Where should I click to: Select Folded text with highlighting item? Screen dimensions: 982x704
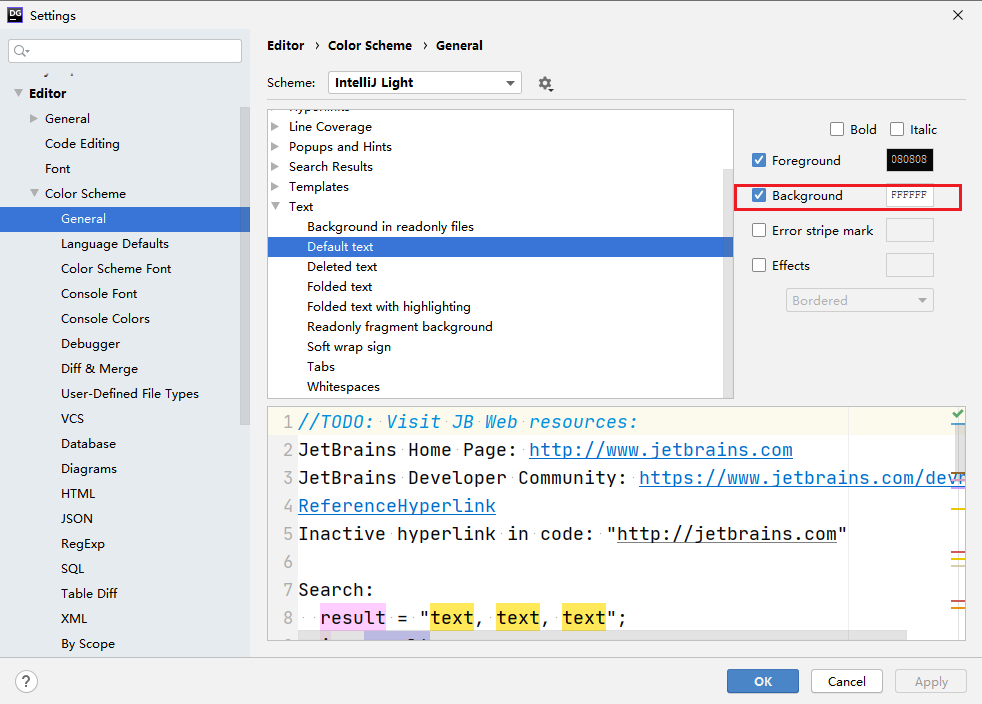[x=388, y=307]
